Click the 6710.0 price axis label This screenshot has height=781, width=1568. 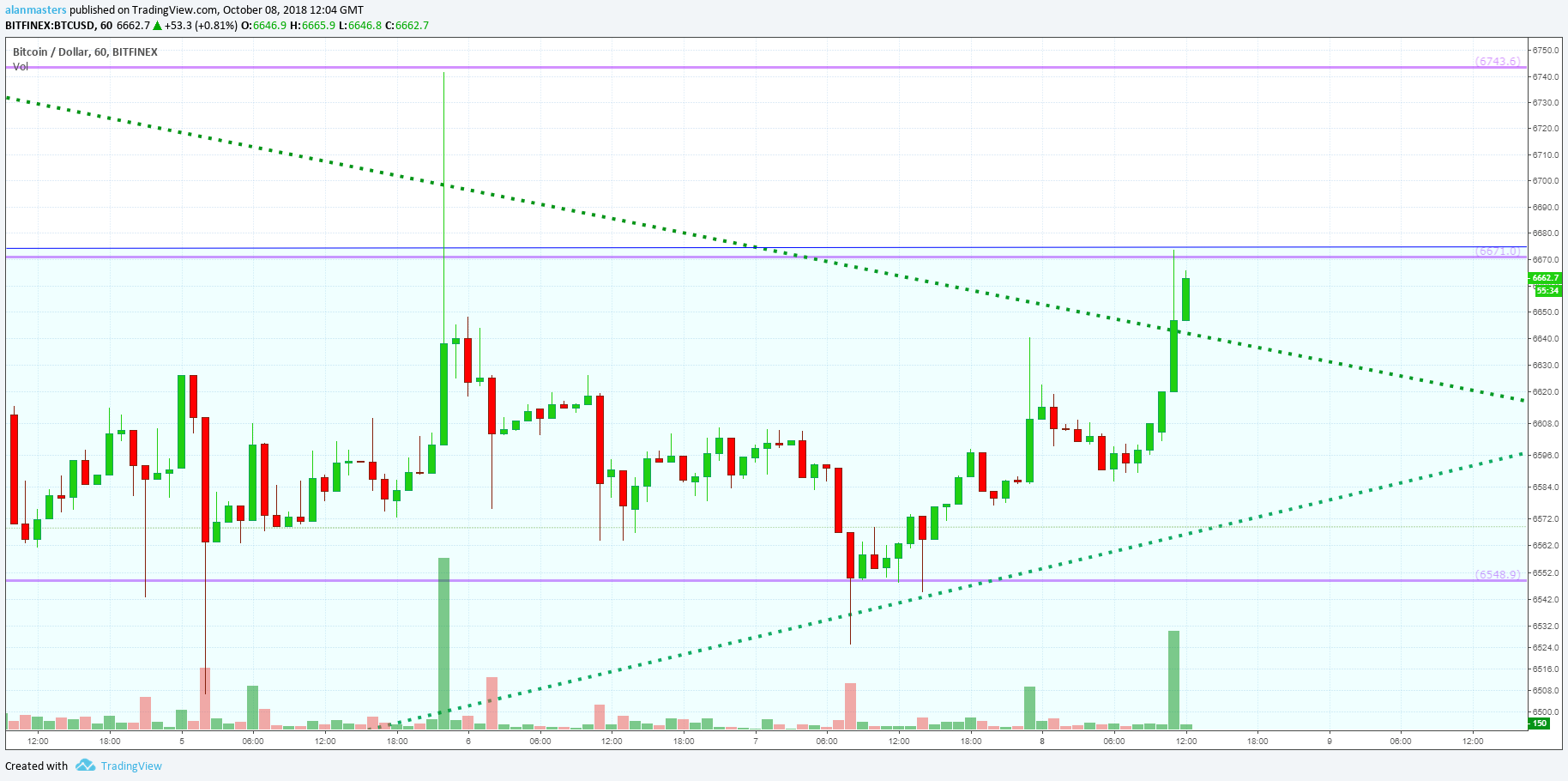click(x=1546, y=155)
